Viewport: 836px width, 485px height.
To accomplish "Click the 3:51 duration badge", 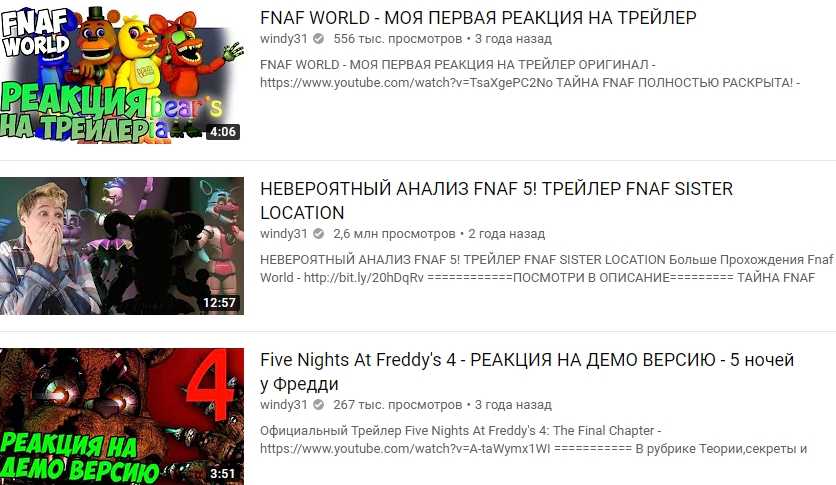I will (223, 473).
